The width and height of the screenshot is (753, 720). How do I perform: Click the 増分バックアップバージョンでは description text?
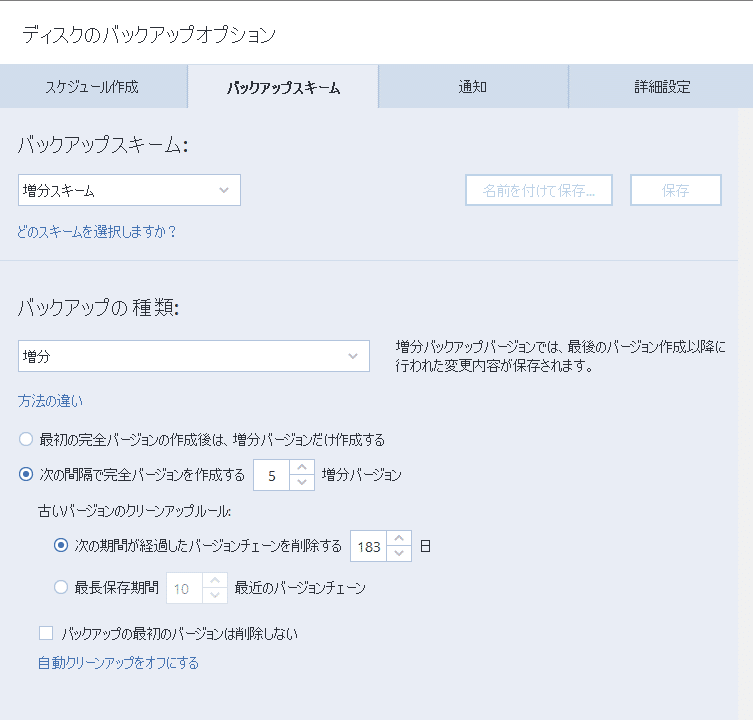point(560,356)
